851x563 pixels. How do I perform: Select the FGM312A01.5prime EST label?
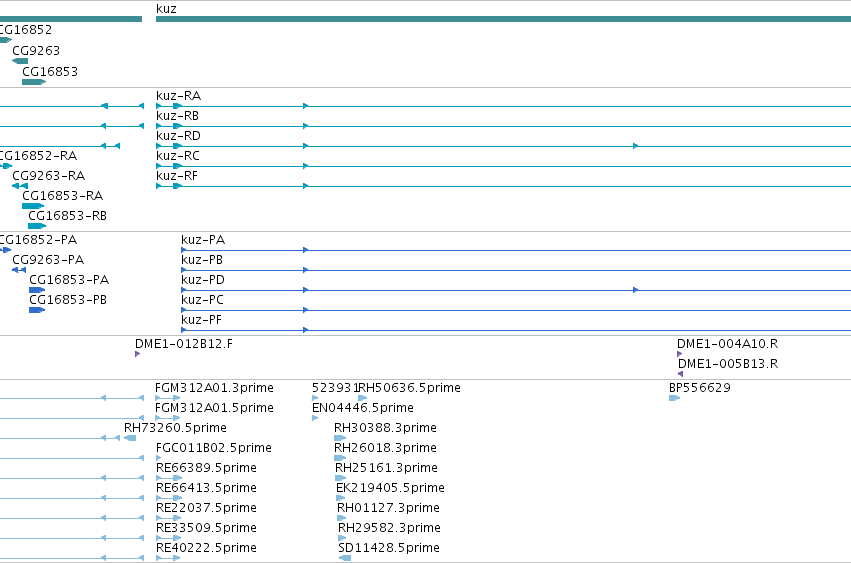[214, 408]
